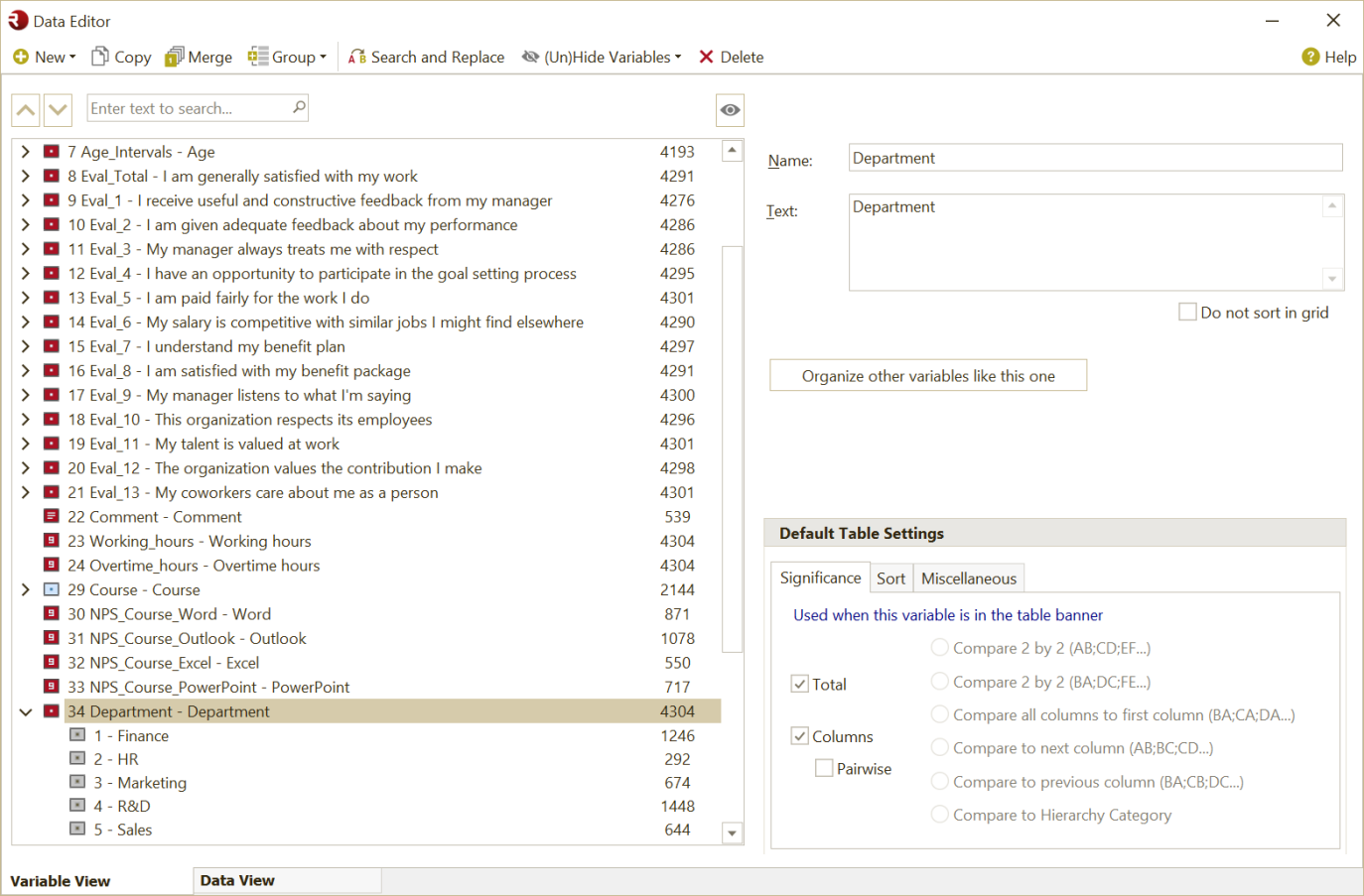Open the Group dropdown
1364x896 pixels.
[x=287, y=57]
